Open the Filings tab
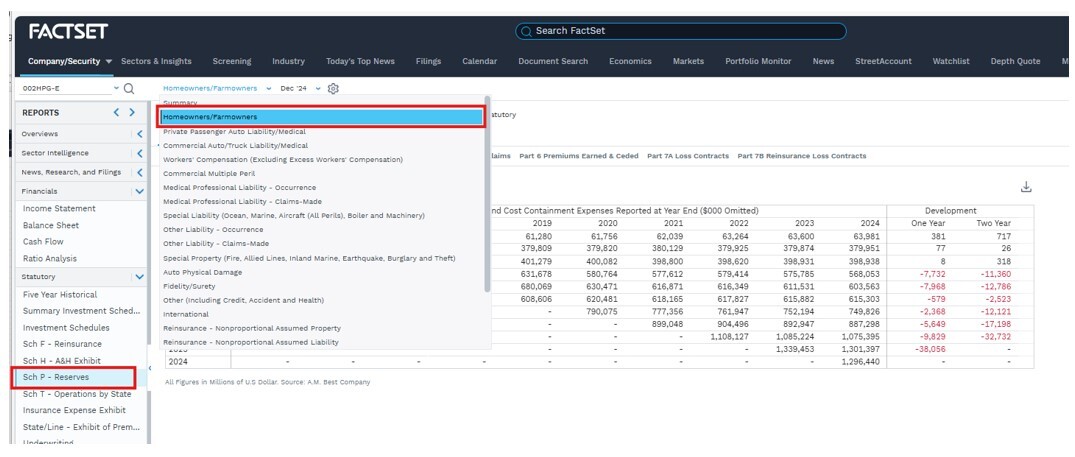This screenshot has width=1075, height=457. click(x=428, y=61)
